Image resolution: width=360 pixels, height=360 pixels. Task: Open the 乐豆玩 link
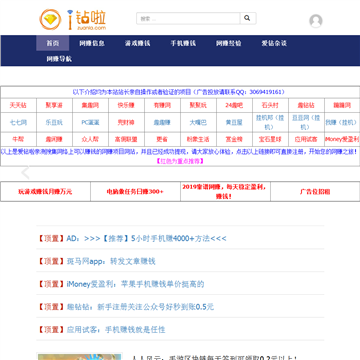coord(54,122)
